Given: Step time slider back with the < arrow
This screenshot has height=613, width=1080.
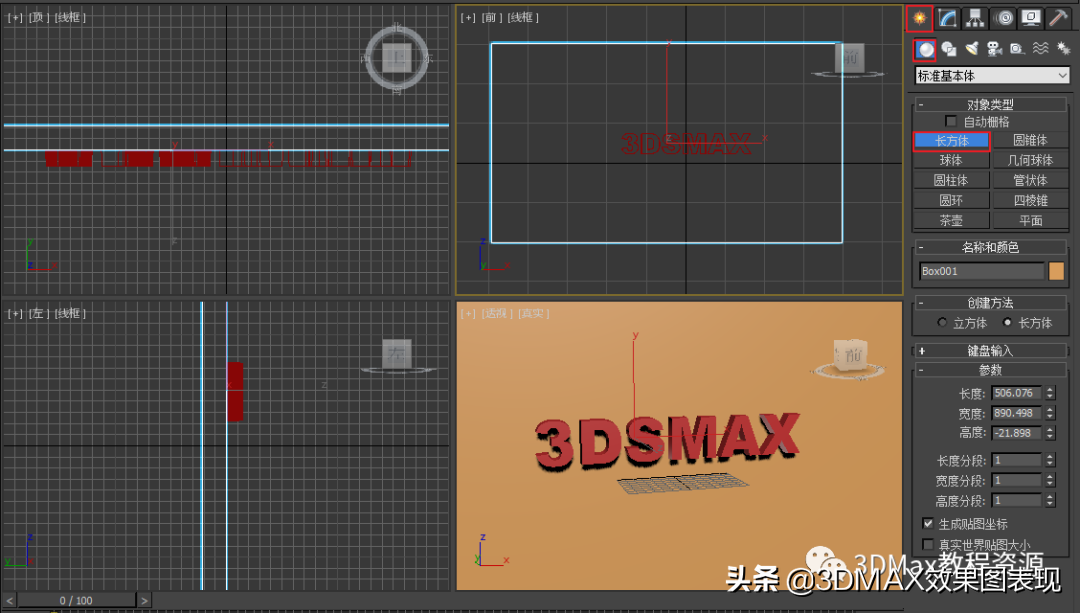Looking at the screenshot, I should [10, 601].
